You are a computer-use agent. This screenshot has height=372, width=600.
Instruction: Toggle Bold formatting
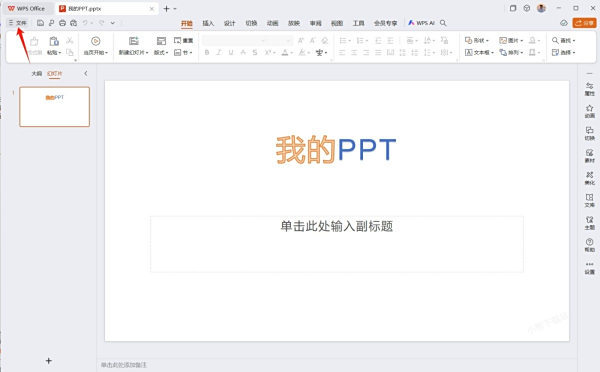pyautogui.click(x=207, y=52)
